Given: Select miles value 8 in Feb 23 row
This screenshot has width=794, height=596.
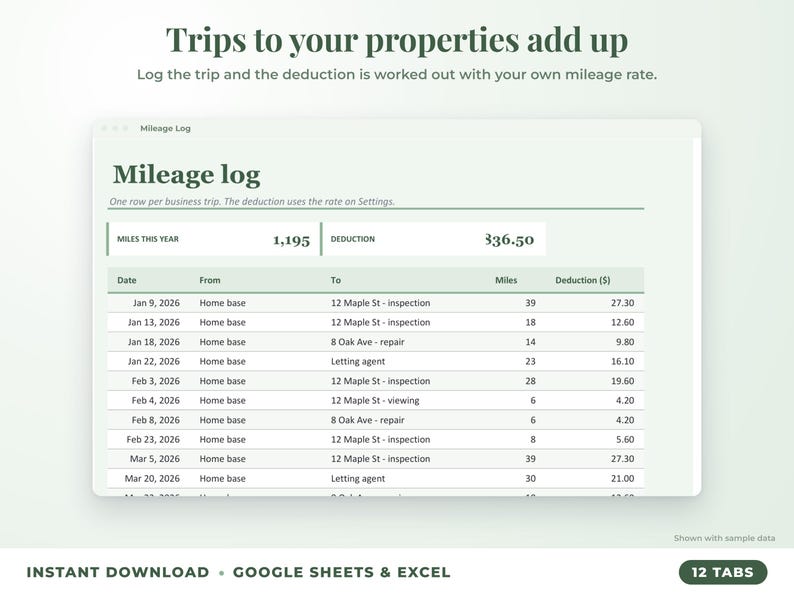Looking at the screenshot, I should pos(533,439).
